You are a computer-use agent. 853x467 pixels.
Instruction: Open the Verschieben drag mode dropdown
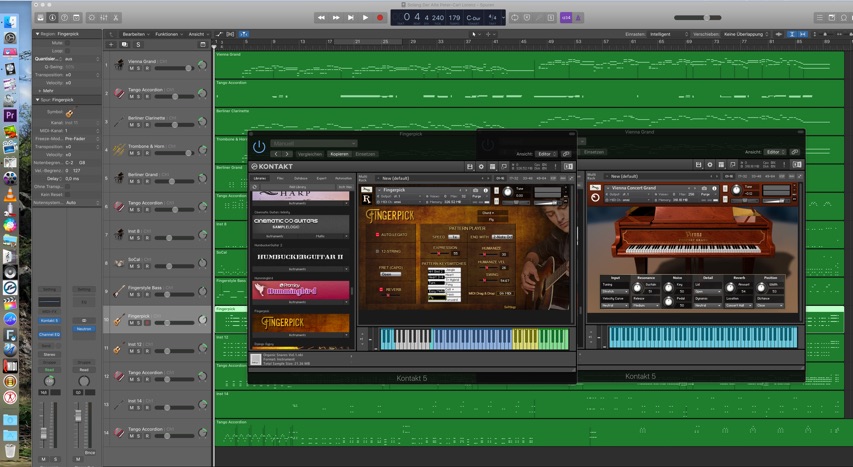point(745,34)
